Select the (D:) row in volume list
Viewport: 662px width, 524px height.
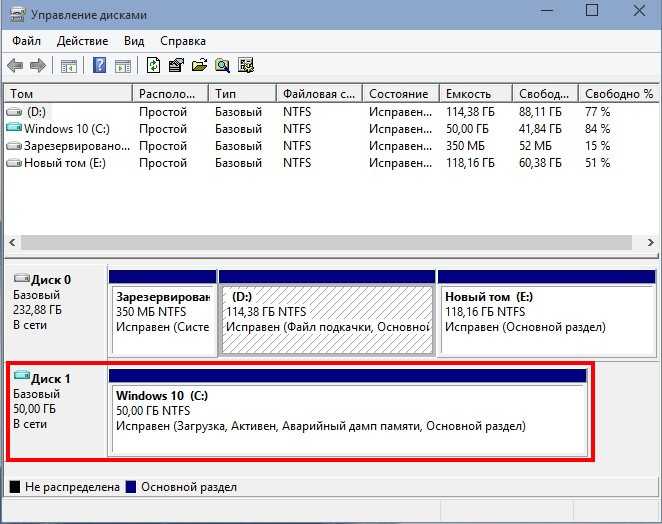(331, 112)
